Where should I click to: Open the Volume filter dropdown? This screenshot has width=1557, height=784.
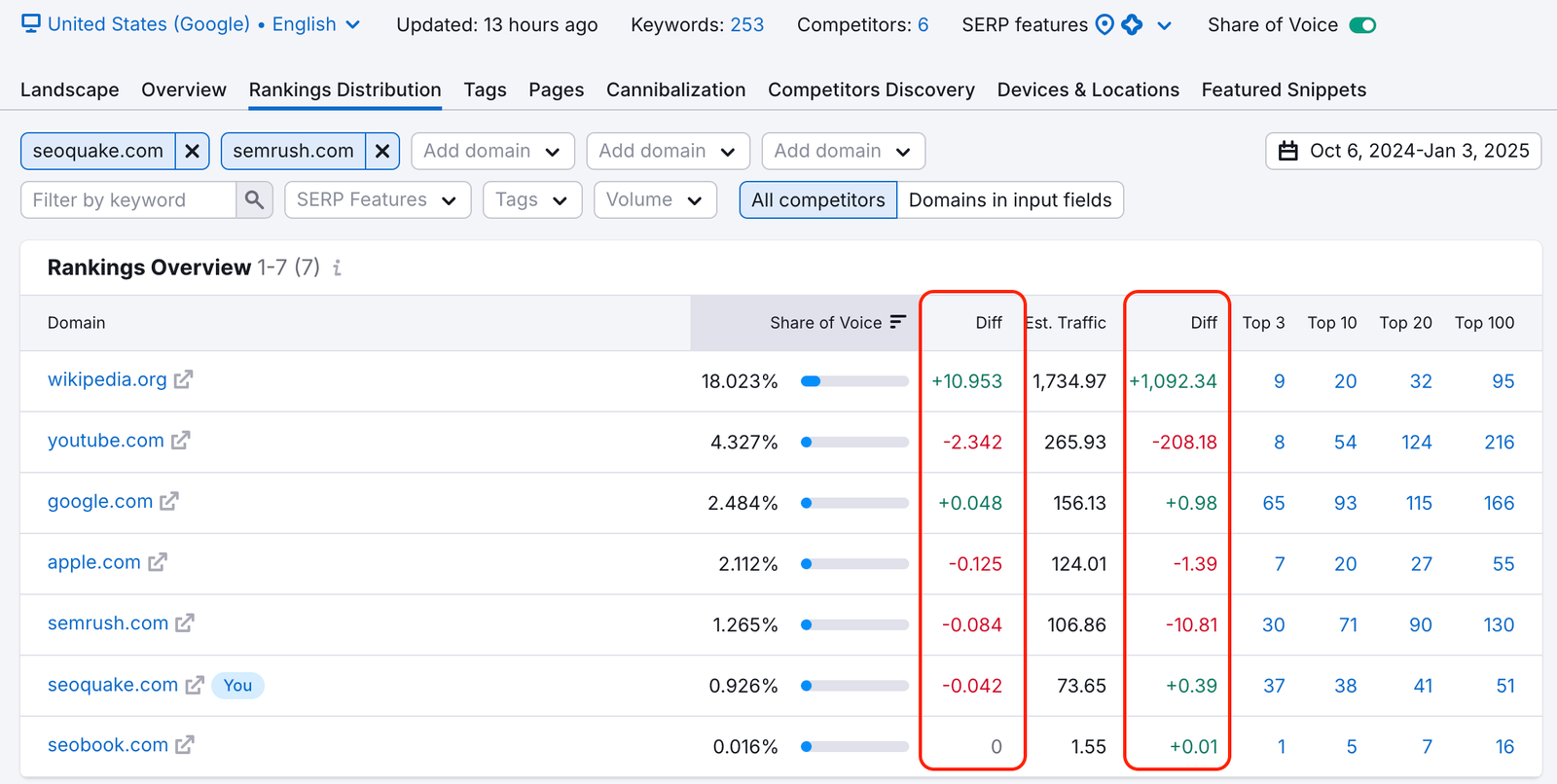click(654, 200)
